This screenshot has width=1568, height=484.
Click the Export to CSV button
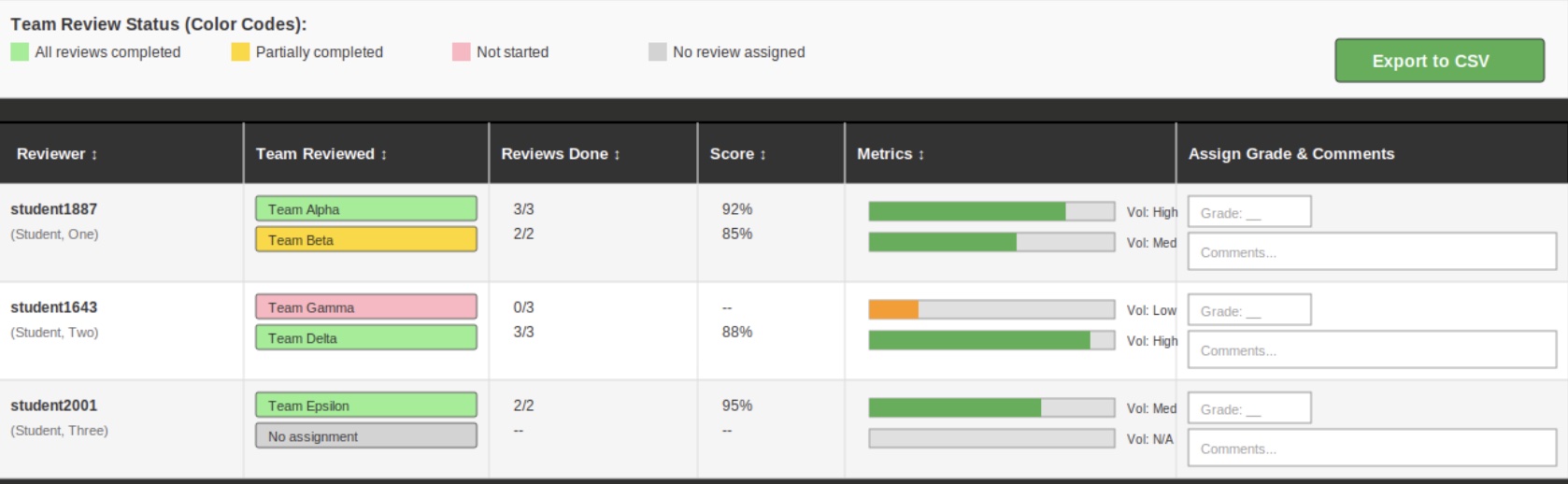tap(1439, 61)
